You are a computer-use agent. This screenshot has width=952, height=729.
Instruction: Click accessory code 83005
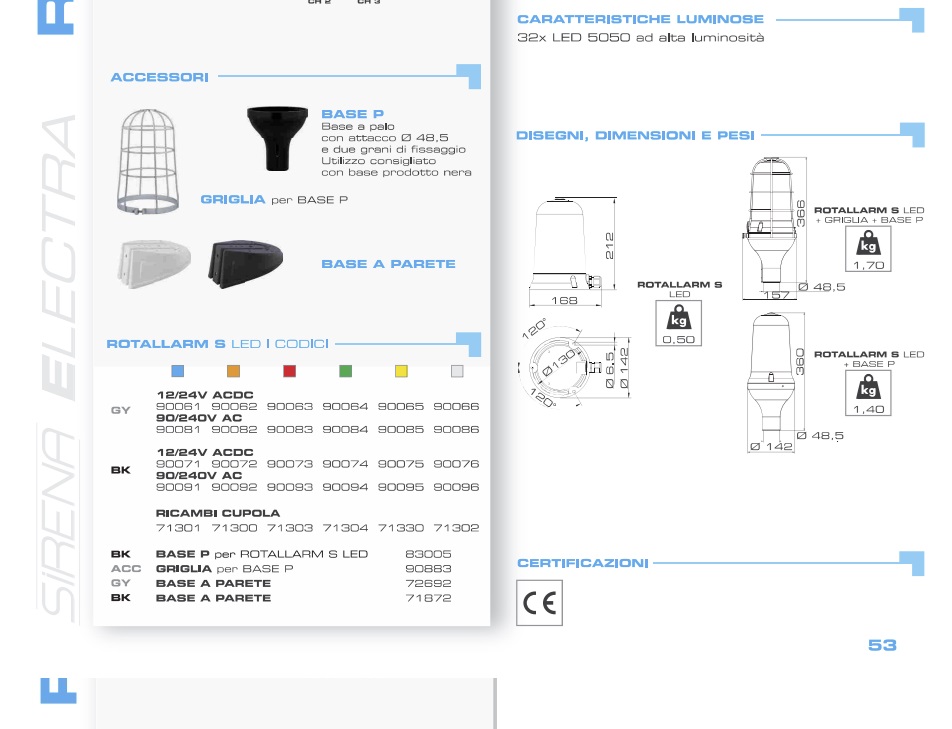coord(428,554)
